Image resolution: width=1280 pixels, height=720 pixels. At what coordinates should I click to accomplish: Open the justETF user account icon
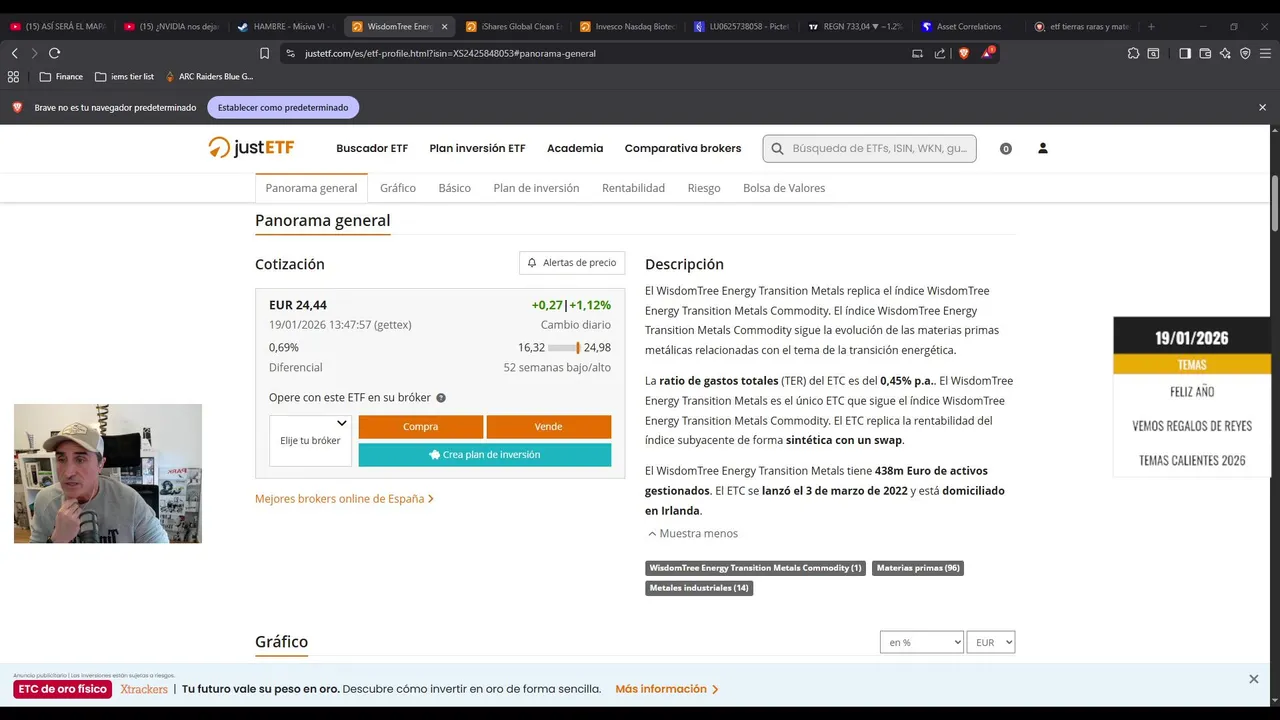click(x=1042, y=148)
